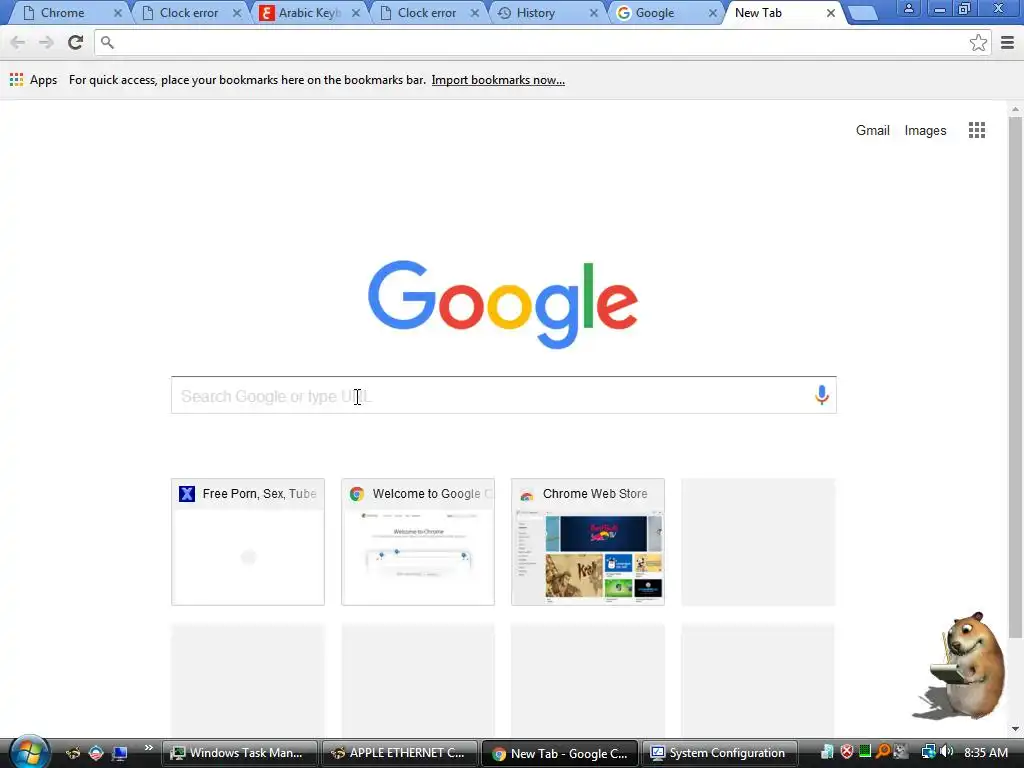Close the Chrome tab
The image size is (1024, 768).
(118, 13)
